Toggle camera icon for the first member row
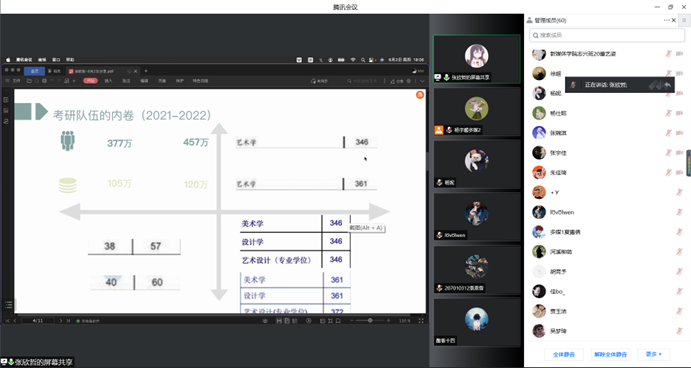This screenshot has width=691, height=368. (x=680, y=54)
